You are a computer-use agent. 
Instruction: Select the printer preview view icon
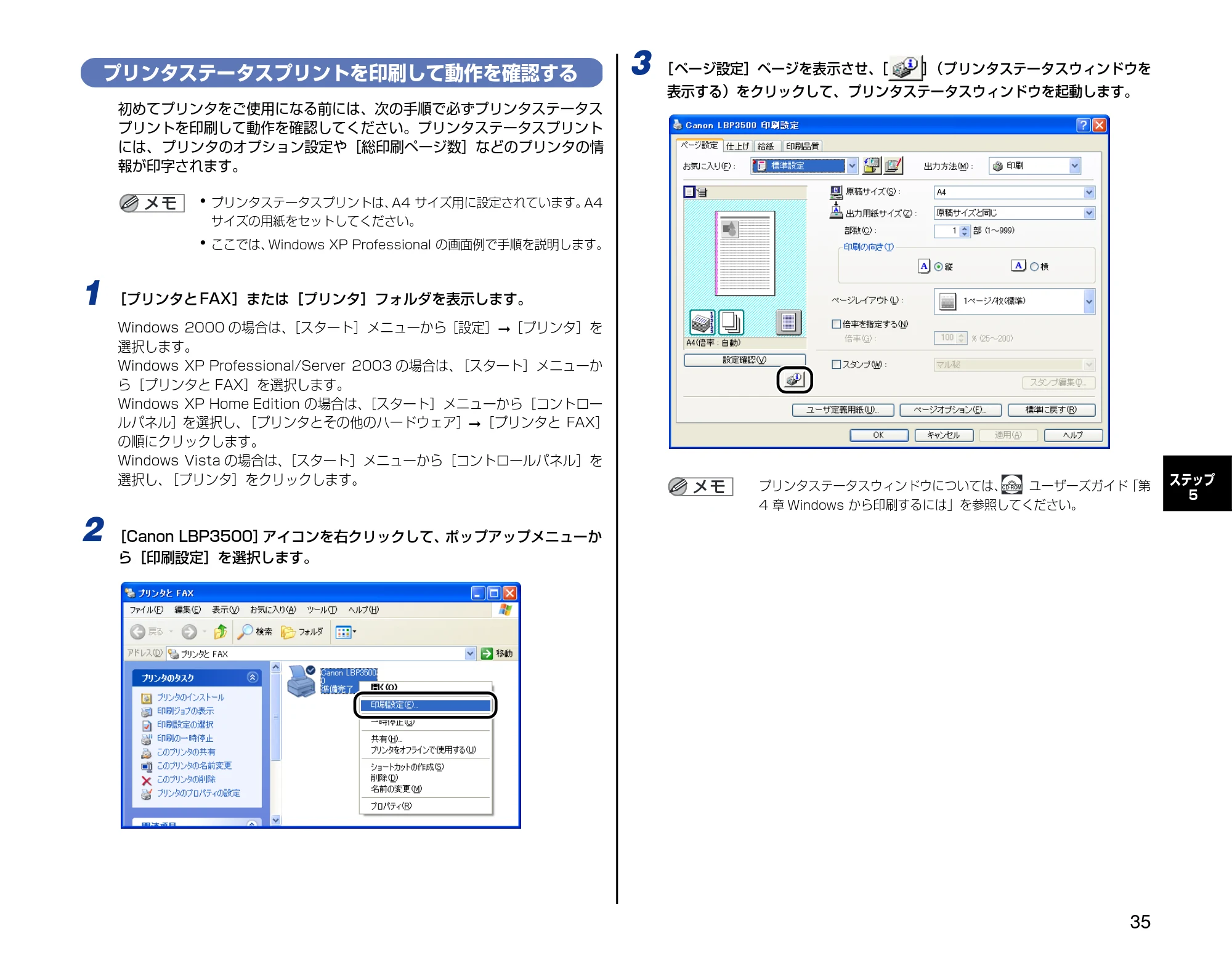pyautogui.click(x=702, y=192)
